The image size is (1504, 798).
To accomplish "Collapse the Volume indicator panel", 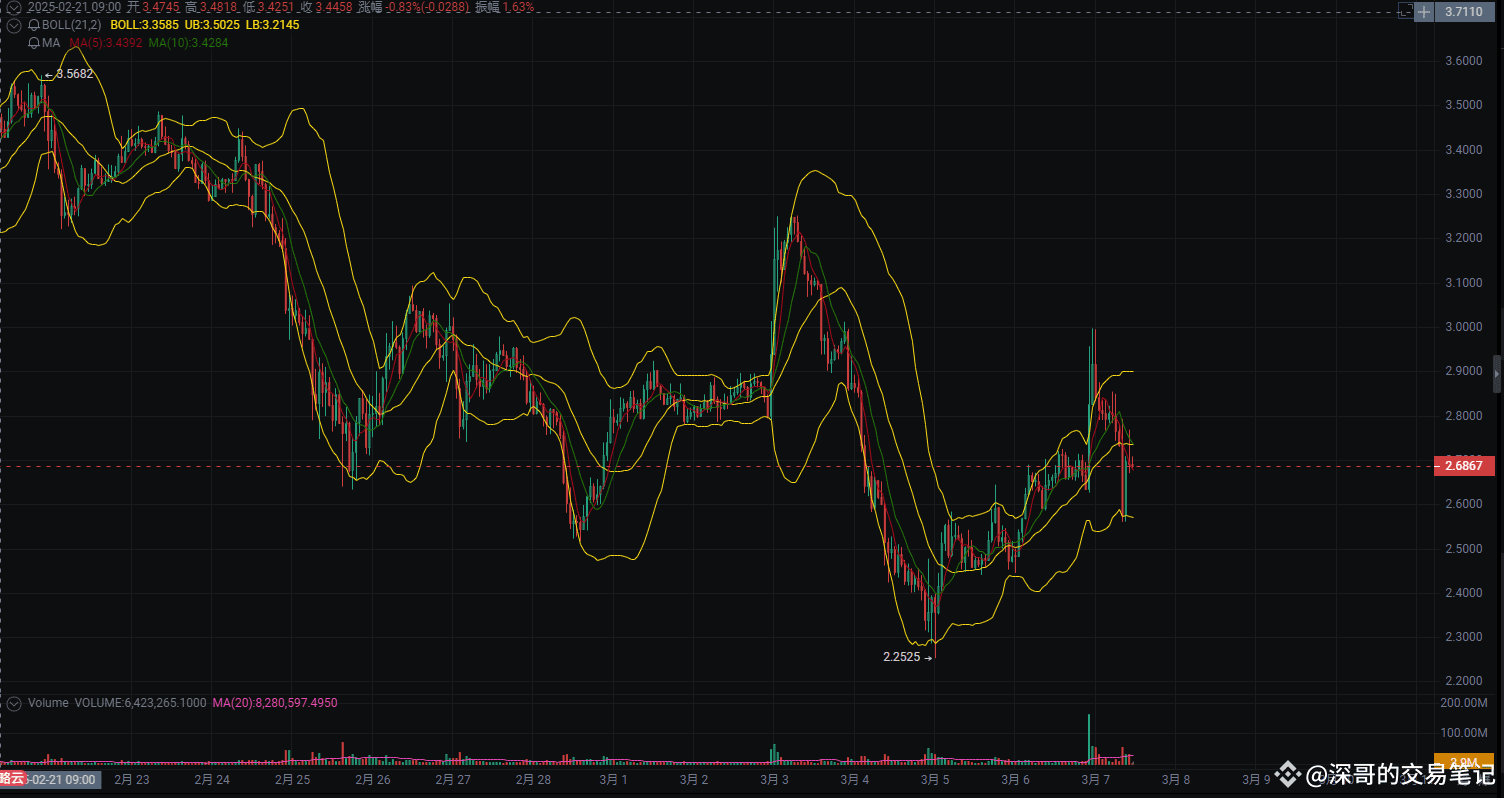I will point(12,703).
